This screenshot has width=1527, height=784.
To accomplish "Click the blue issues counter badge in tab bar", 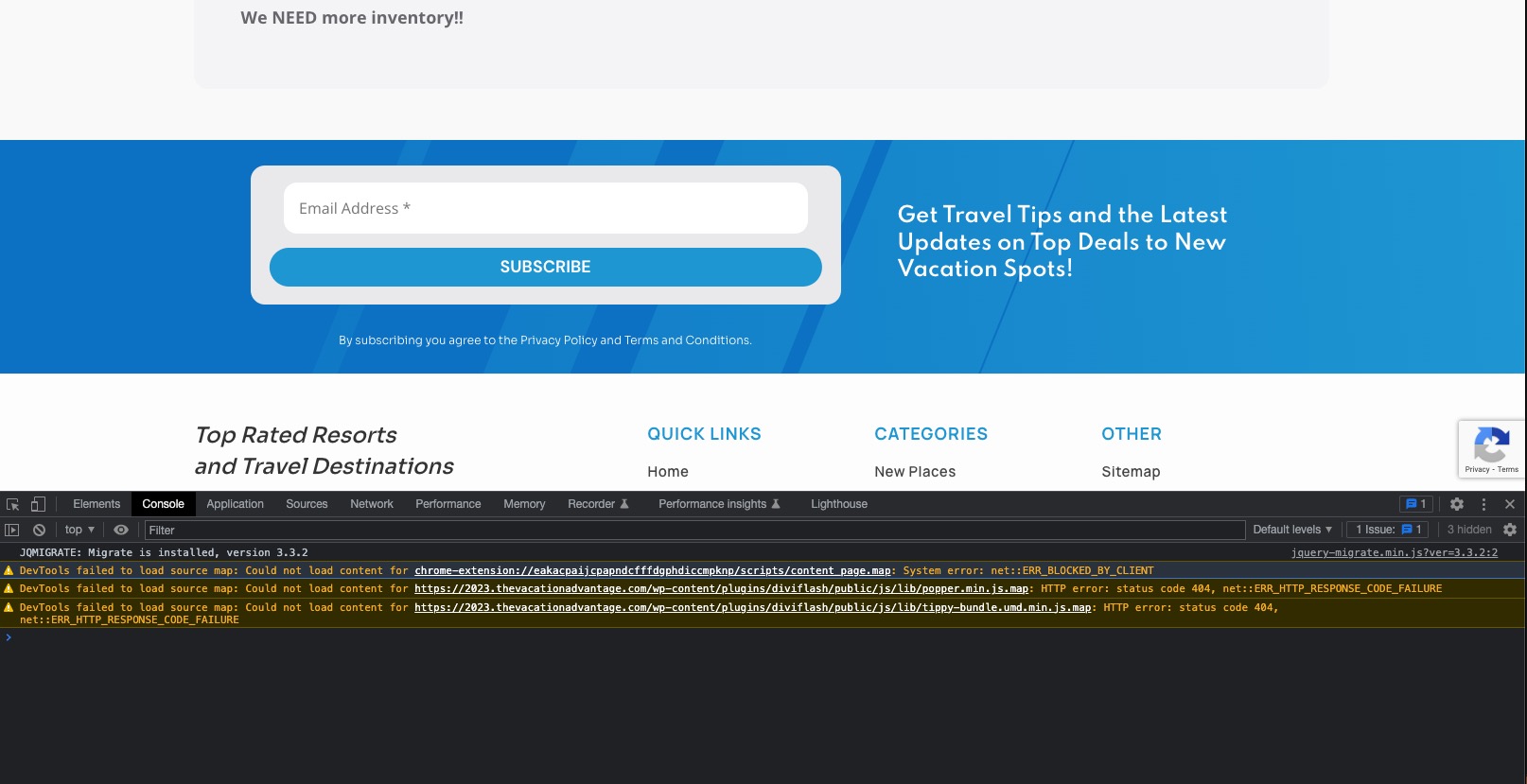I will pyautogui.click(x=1416, y=504).
